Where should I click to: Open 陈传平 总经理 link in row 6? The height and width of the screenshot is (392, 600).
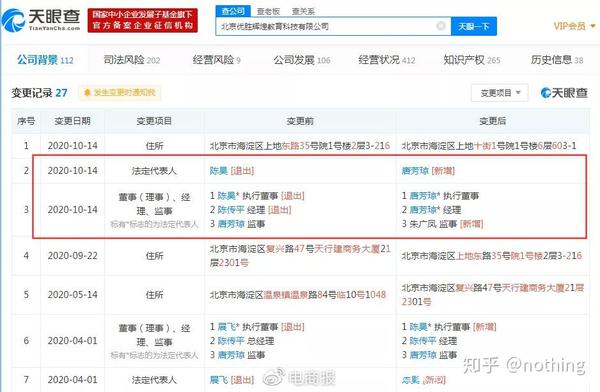pyautogui.click(x=231, y=341)
